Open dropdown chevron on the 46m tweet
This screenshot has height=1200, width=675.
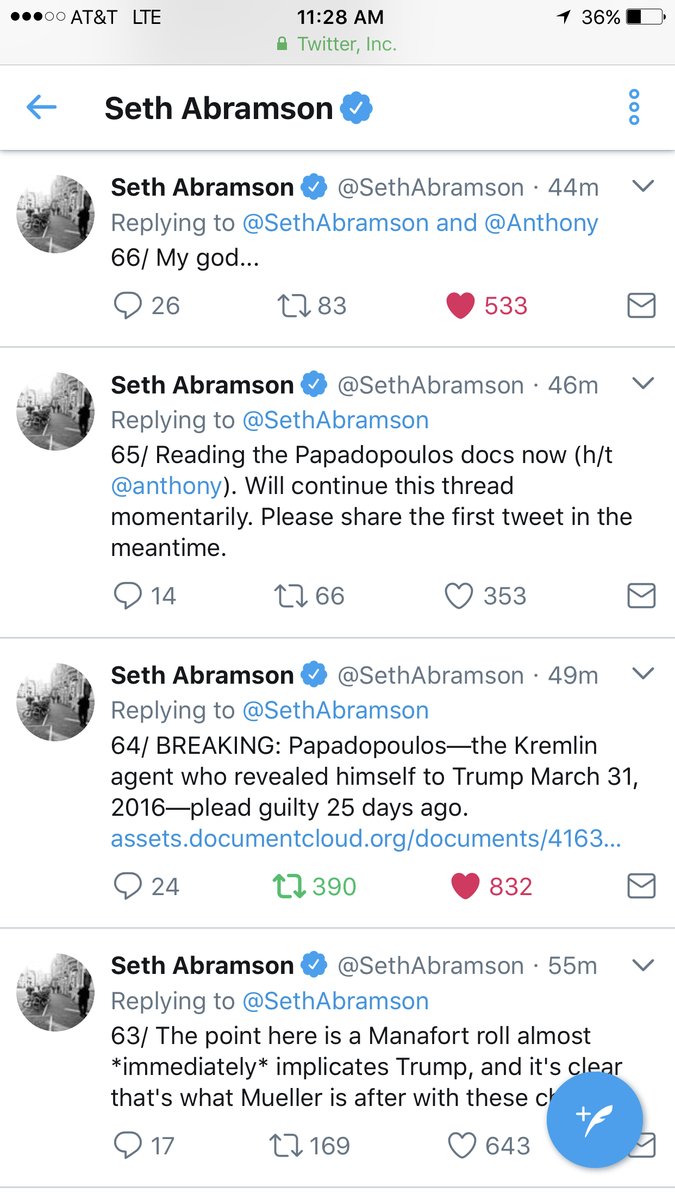[643, 384]
